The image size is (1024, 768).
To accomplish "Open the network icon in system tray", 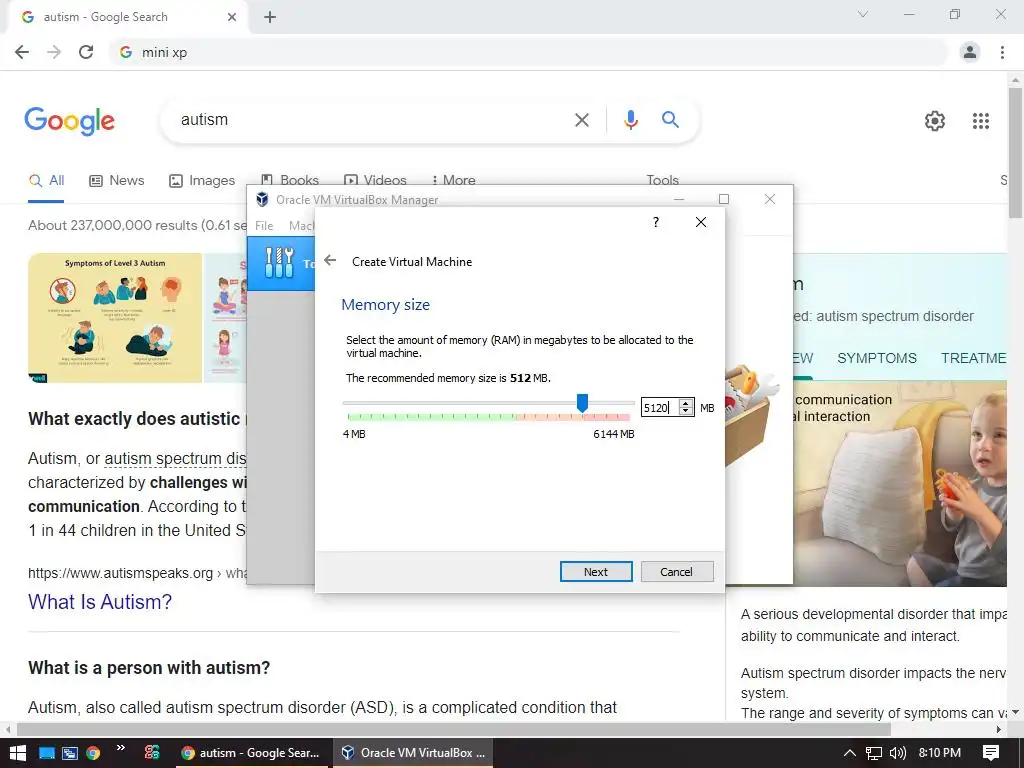I will [x=874, y=753].
